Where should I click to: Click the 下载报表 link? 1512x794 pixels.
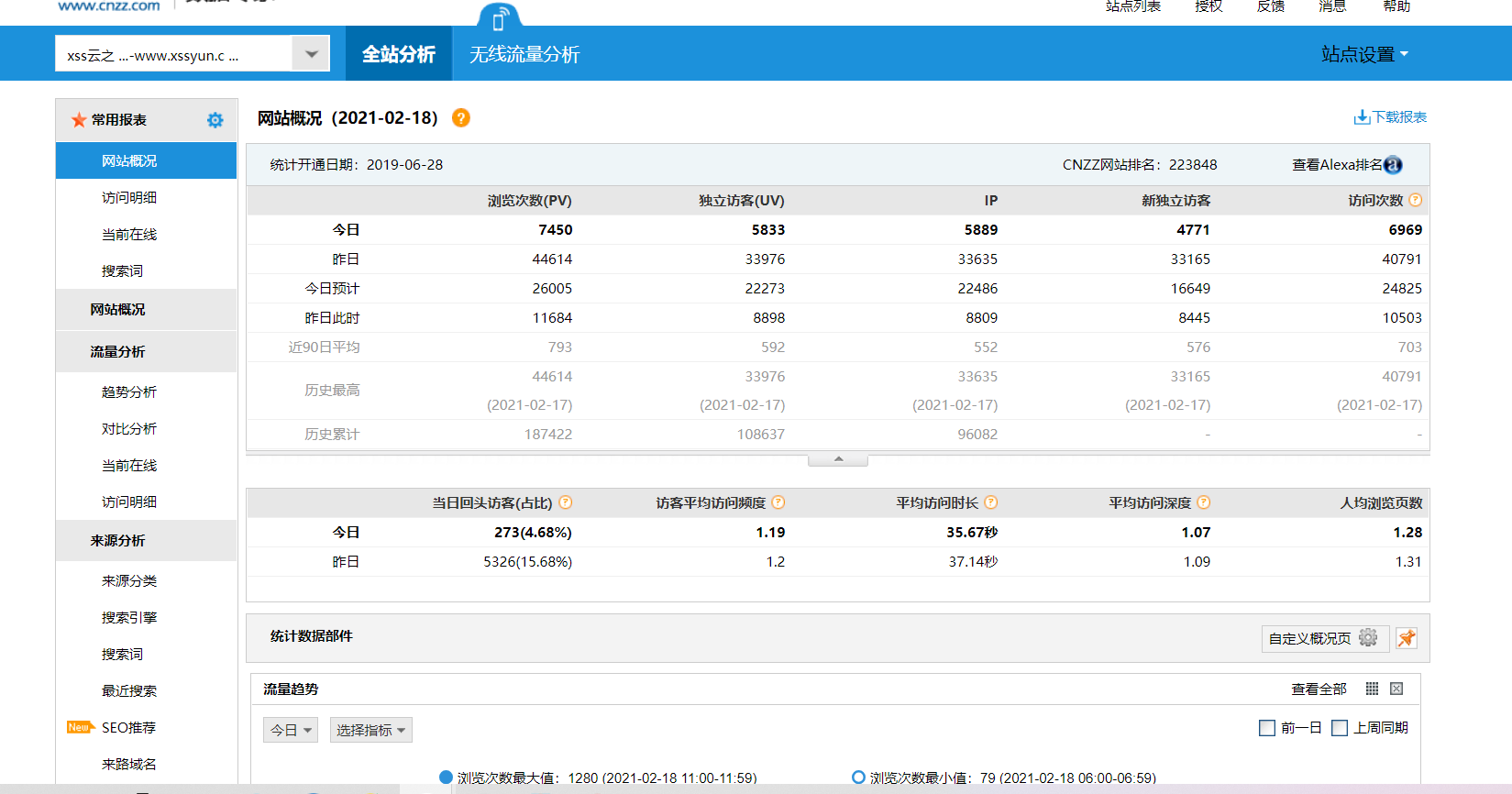pyautogui.click(x=1399, y=117)
